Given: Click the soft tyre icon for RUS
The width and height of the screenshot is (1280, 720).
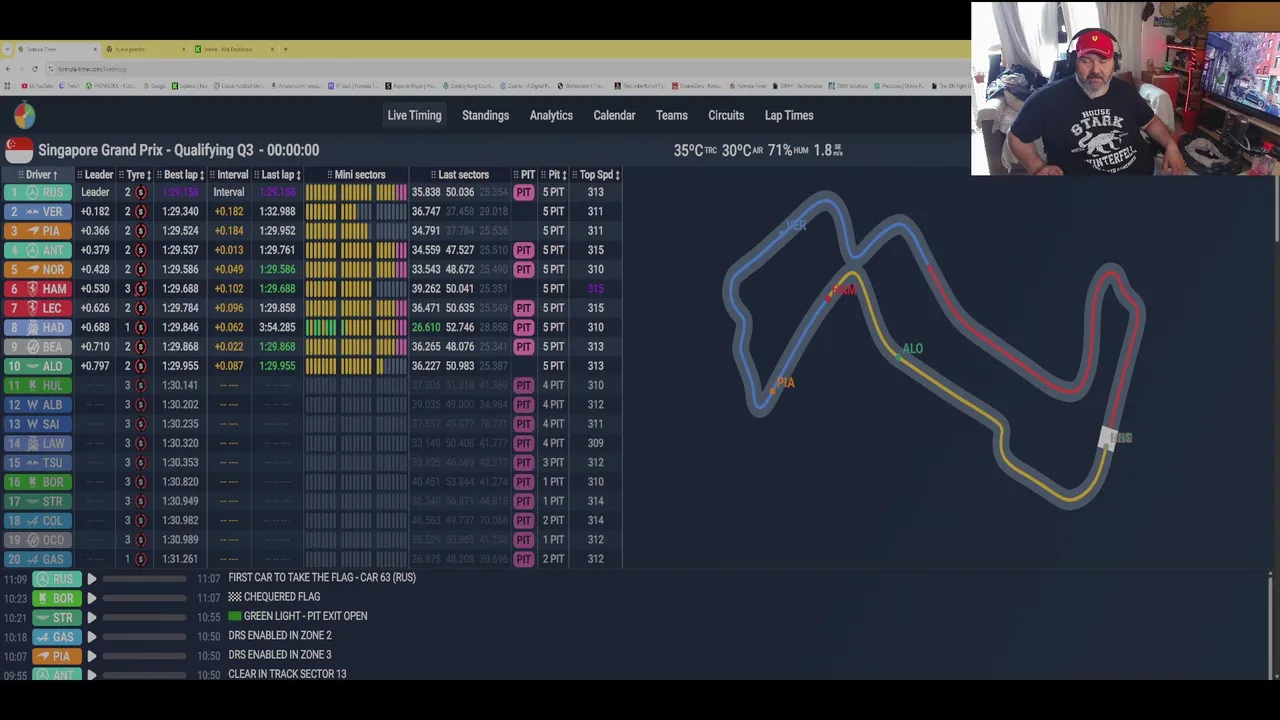Looking at the screenshot, I should [141, 192].
